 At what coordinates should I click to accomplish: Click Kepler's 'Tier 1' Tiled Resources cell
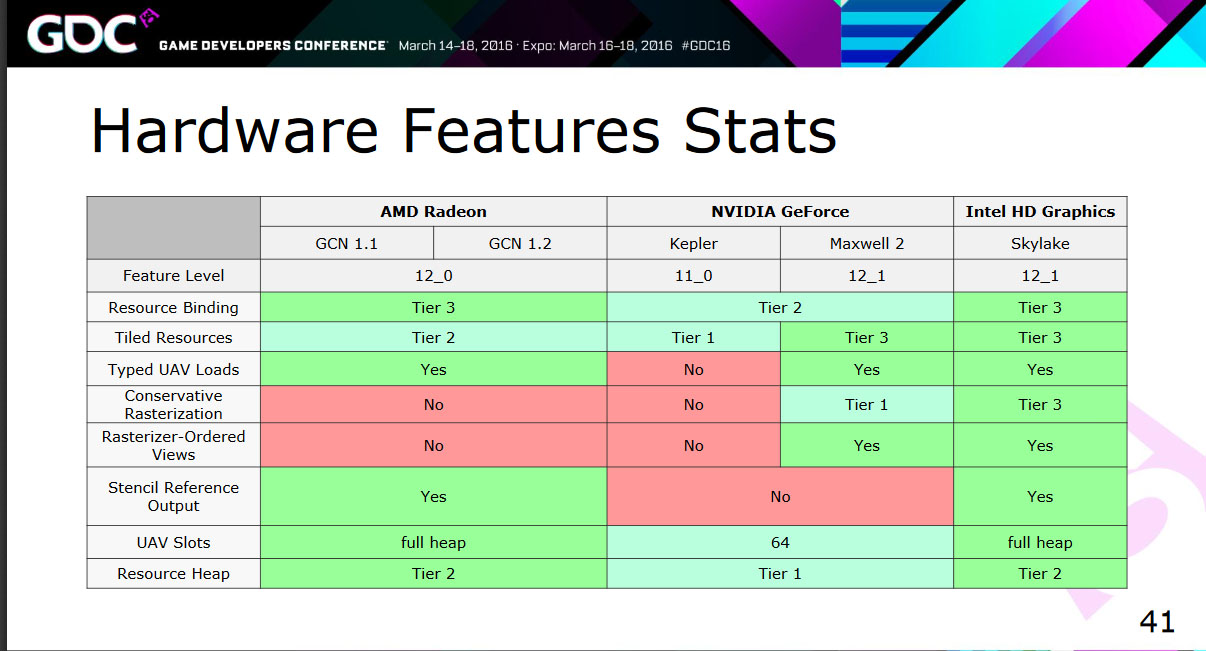(694, 337)
